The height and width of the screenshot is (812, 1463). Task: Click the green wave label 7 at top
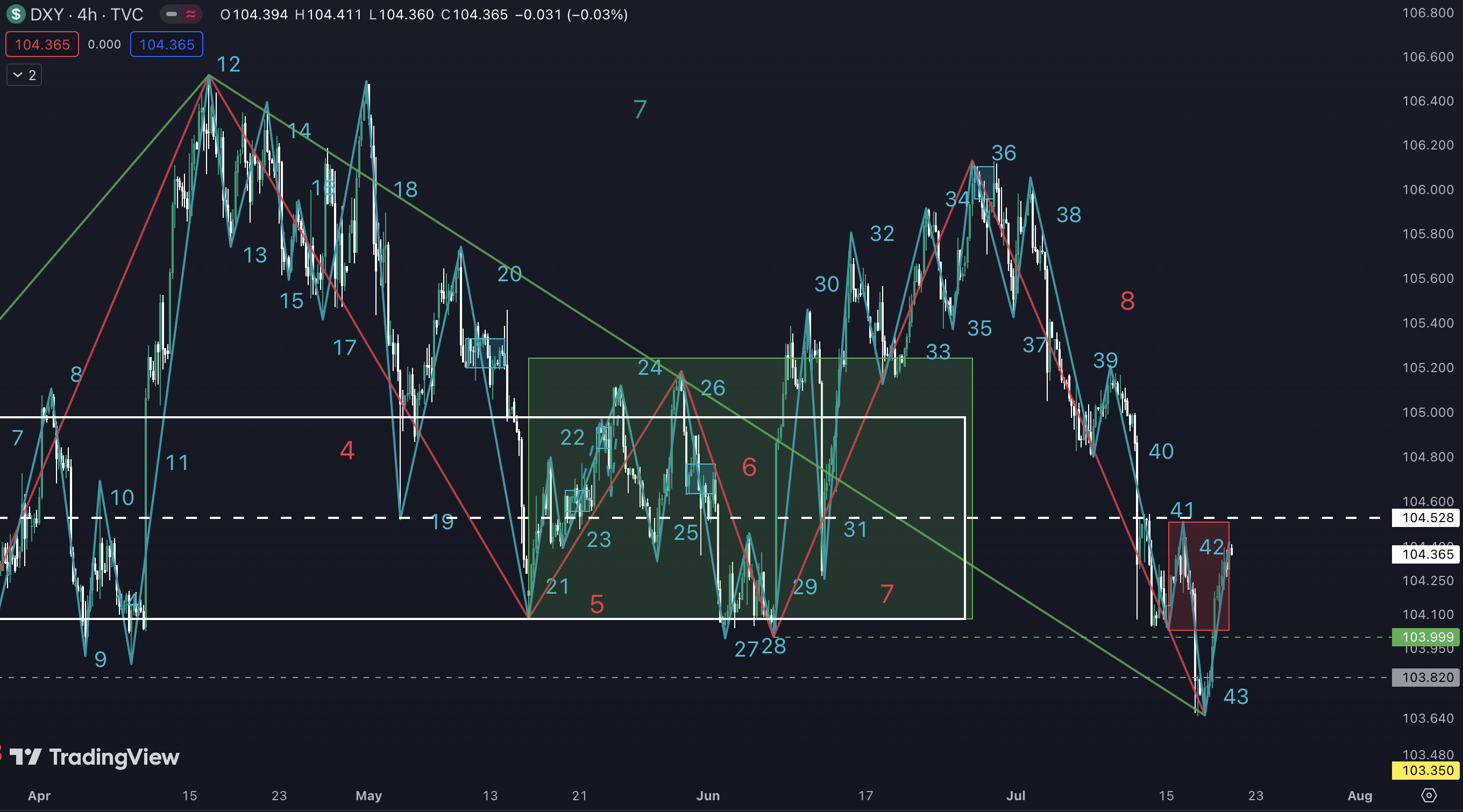coord(640,109)
